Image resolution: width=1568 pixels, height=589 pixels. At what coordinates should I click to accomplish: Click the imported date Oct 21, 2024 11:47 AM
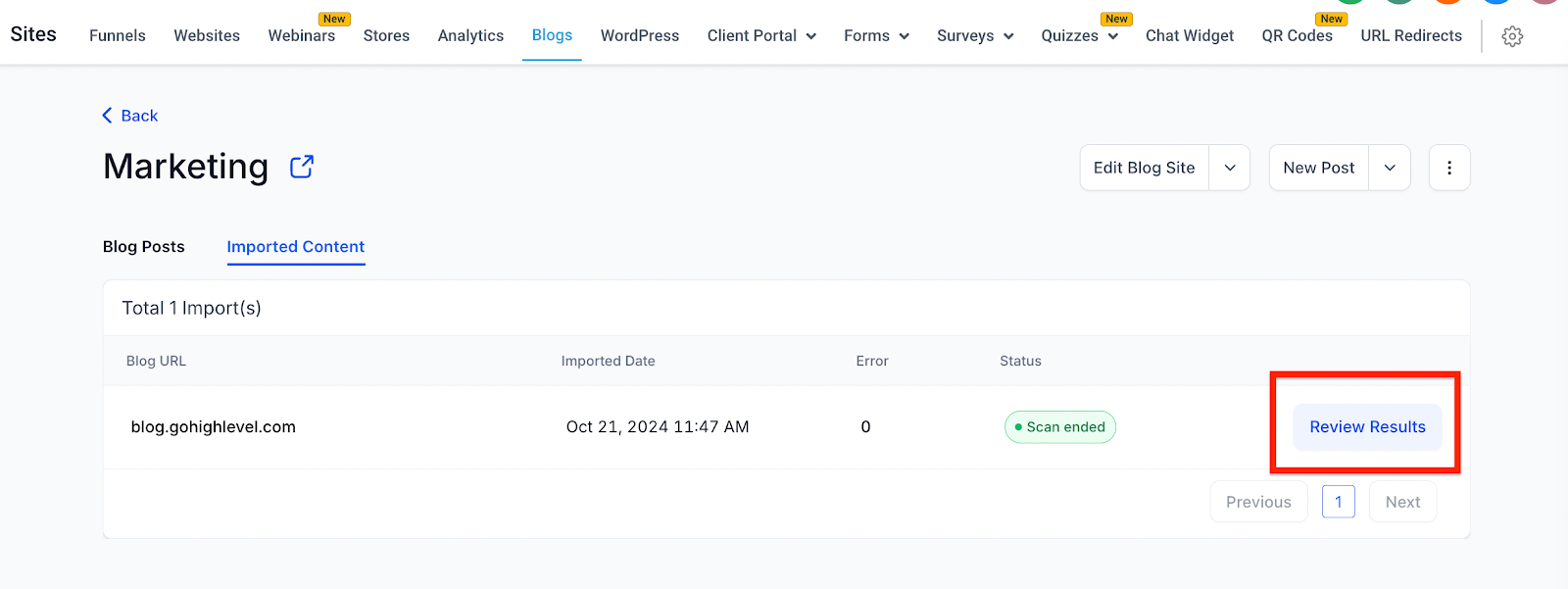(658, 427)
